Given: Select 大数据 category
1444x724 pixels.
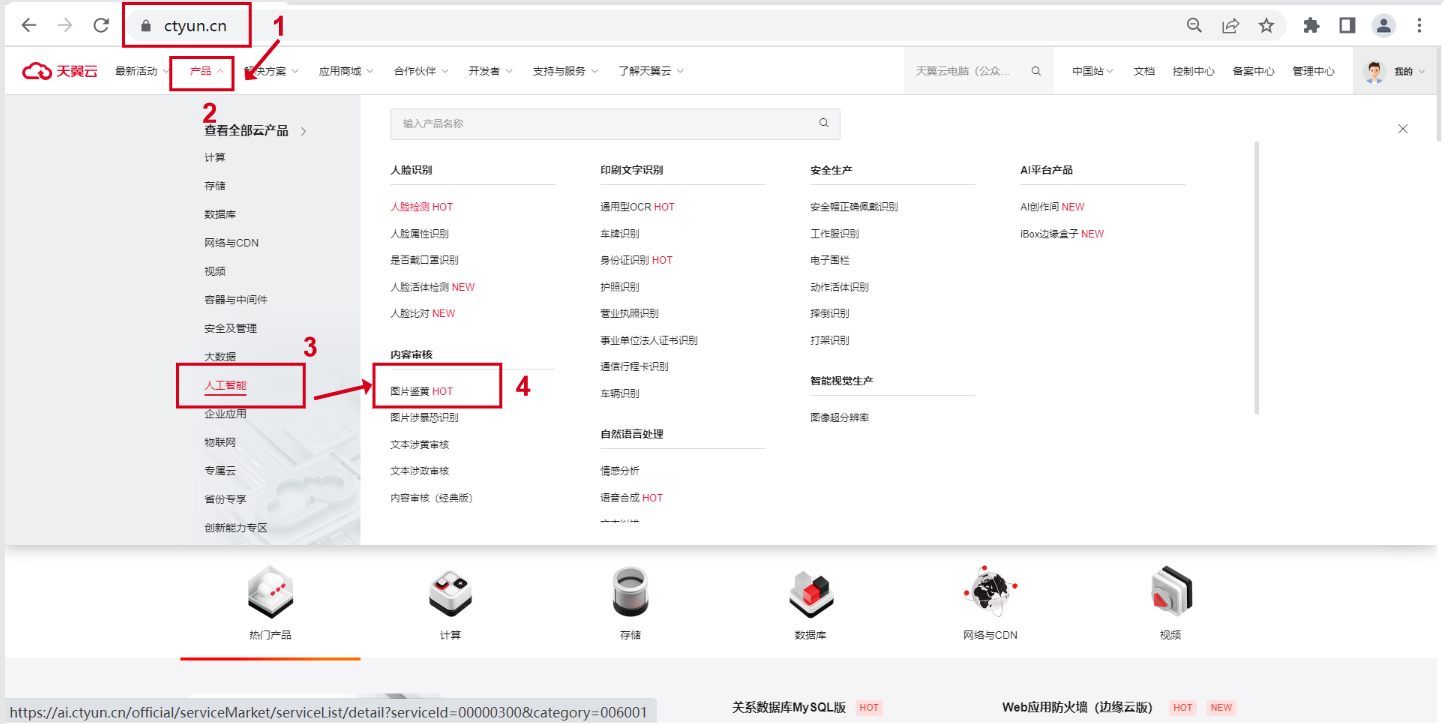Looking at the screenshot, I should click(220, 356).
